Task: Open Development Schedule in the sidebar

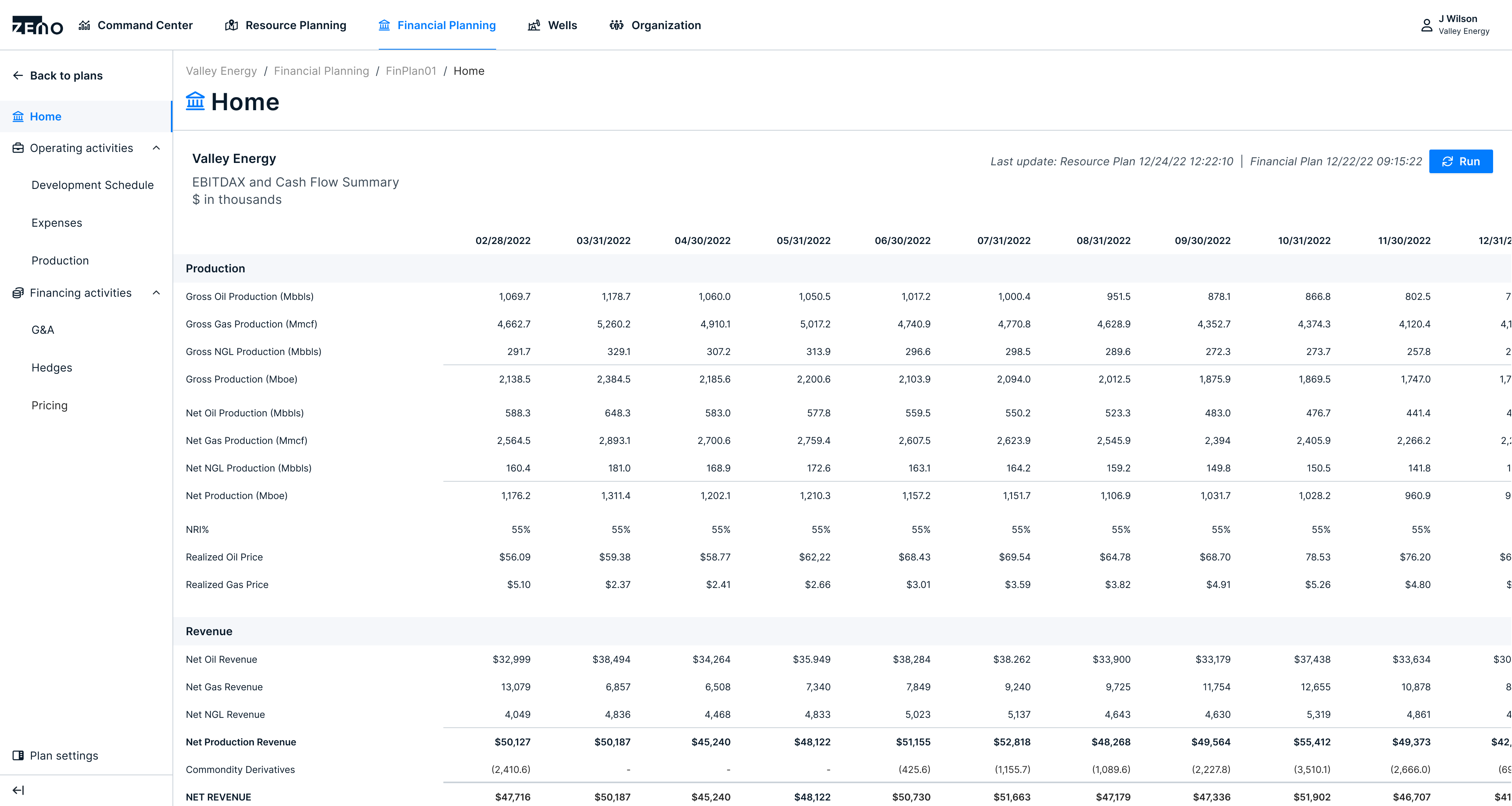Action: 93,185
